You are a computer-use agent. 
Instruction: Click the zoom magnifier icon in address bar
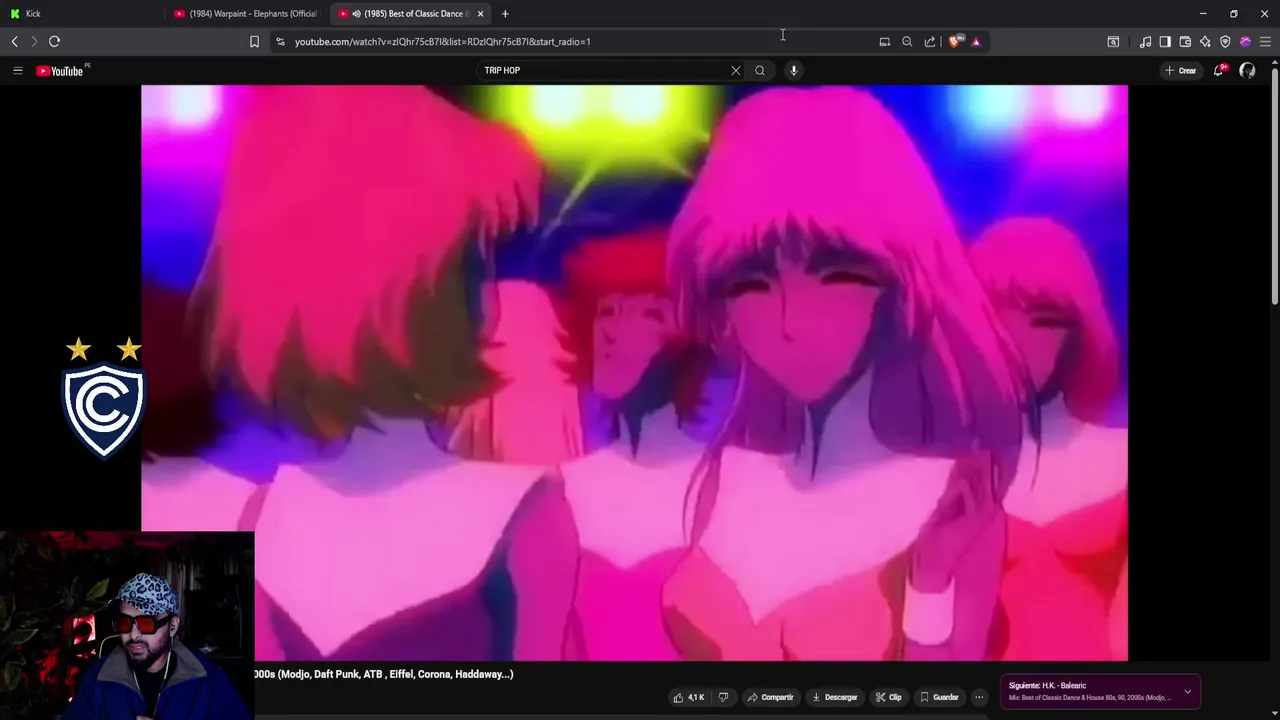(x=907, y=41)
